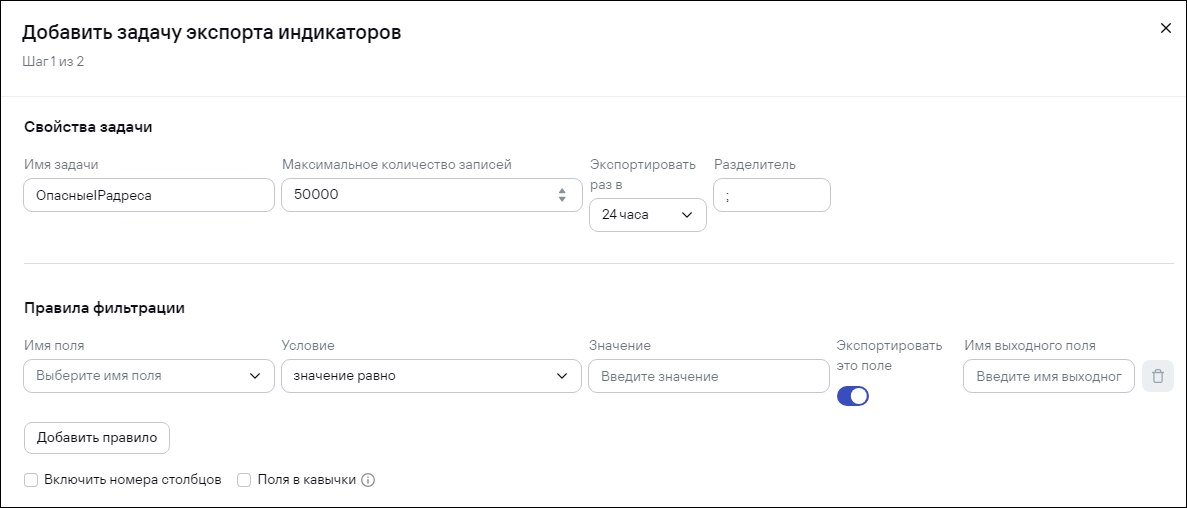1187x508 pixels.
Task: Delete the filter rule with trash icon
Action: pyautogui.click(x=1157, y=376)
